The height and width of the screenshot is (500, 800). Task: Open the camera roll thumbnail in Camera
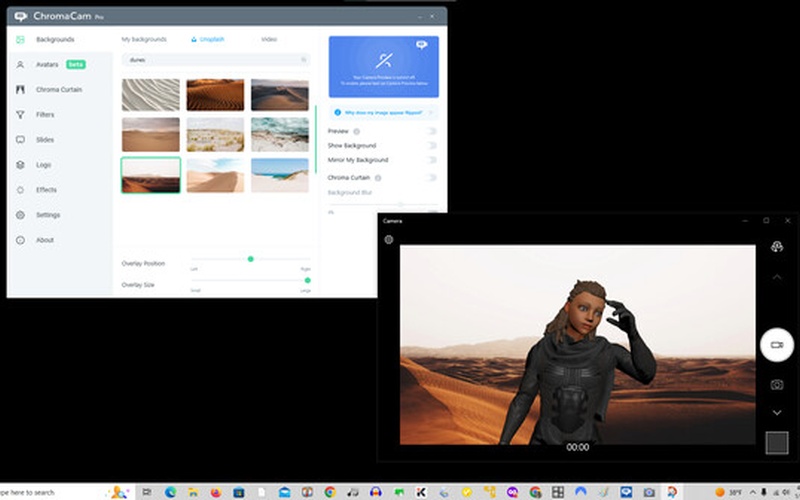point(777,442)
